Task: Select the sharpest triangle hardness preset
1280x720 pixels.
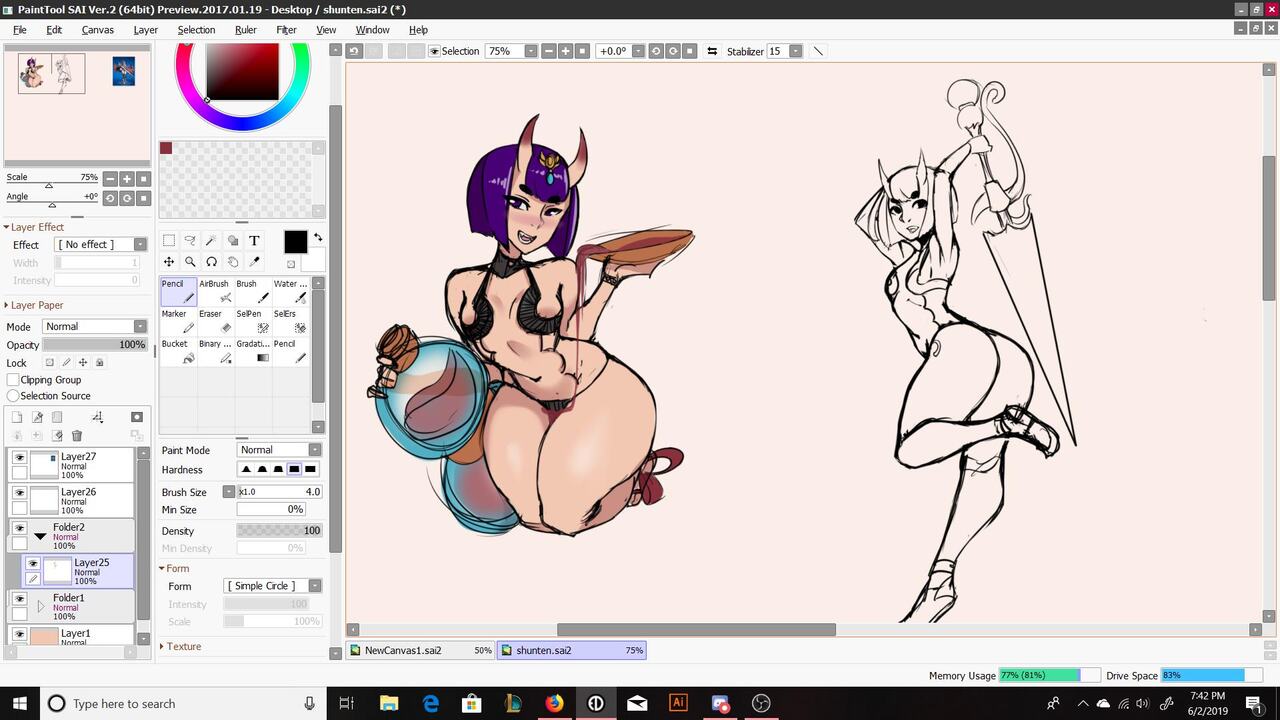Action: coord(246,470)
